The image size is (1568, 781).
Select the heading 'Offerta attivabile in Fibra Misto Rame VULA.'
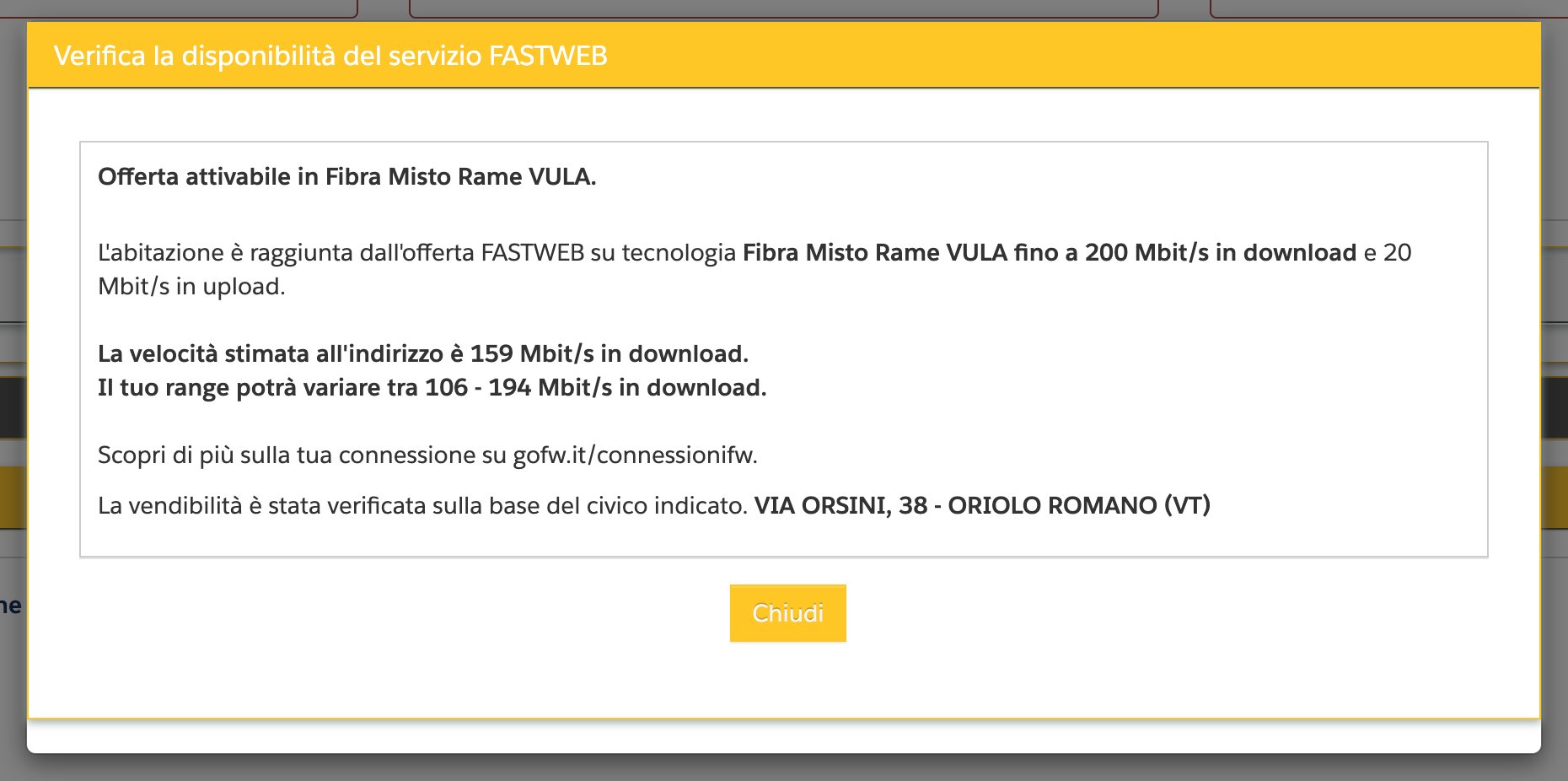[x=347, y=176]
